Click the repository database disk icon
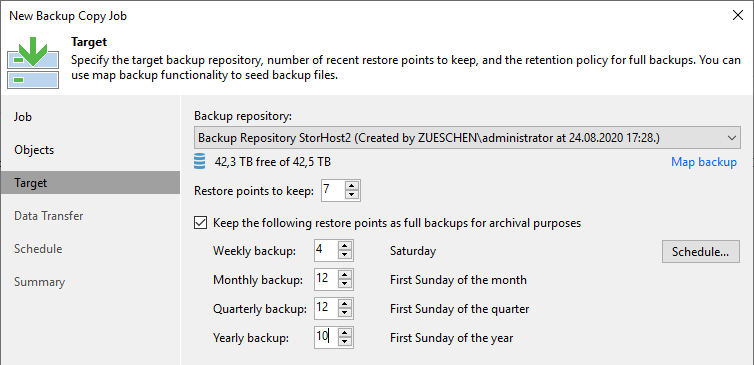754x365 pixels. [200, 162]
